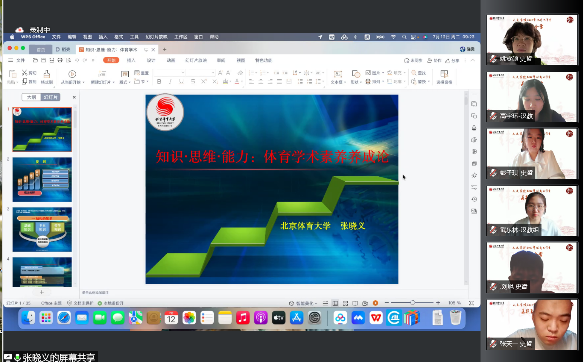Viewport: 584px width, 362px height.
Task: Toggle Underline formatting
Action: click(181, 82)
